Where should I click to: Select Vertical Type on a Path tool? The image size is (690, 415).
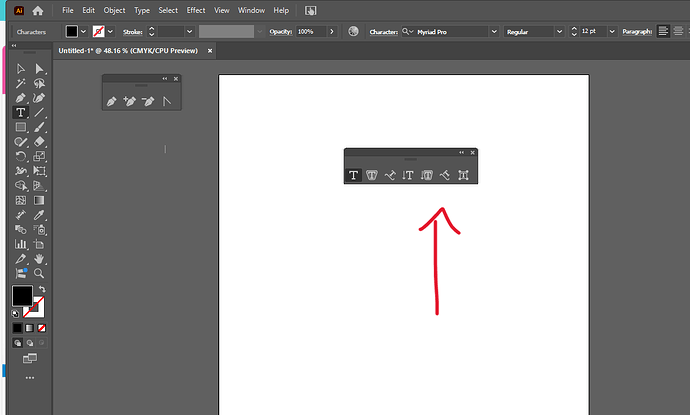444,175
